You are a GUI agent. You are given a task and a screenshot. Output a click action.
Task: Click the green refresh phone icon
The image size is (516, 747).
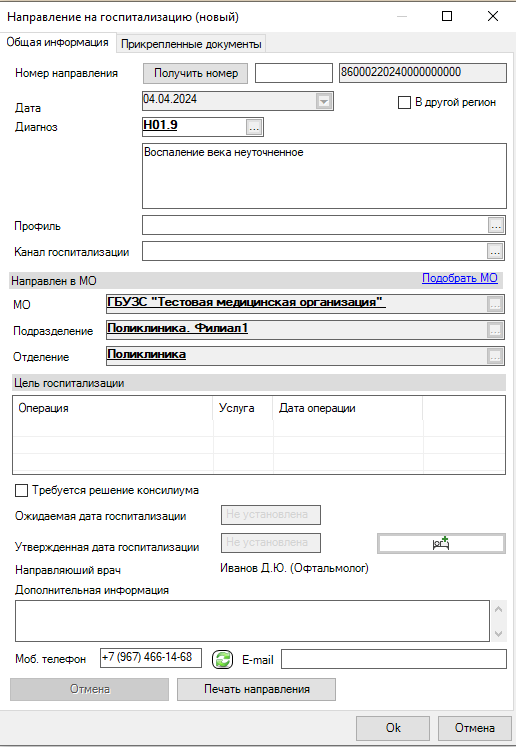click(x=223, y=659)
